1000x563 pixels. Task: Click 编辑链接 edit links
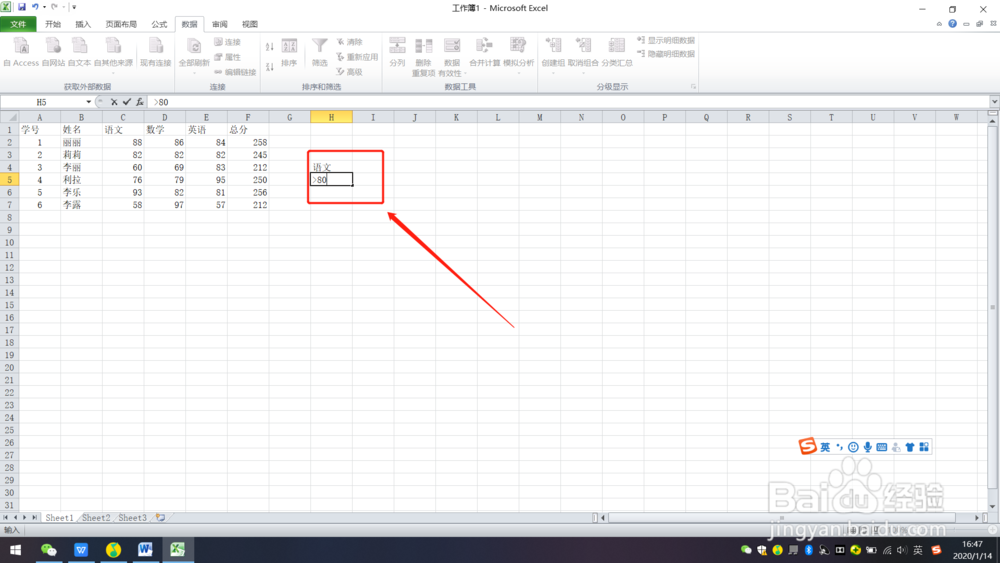(x=235, y=72)
